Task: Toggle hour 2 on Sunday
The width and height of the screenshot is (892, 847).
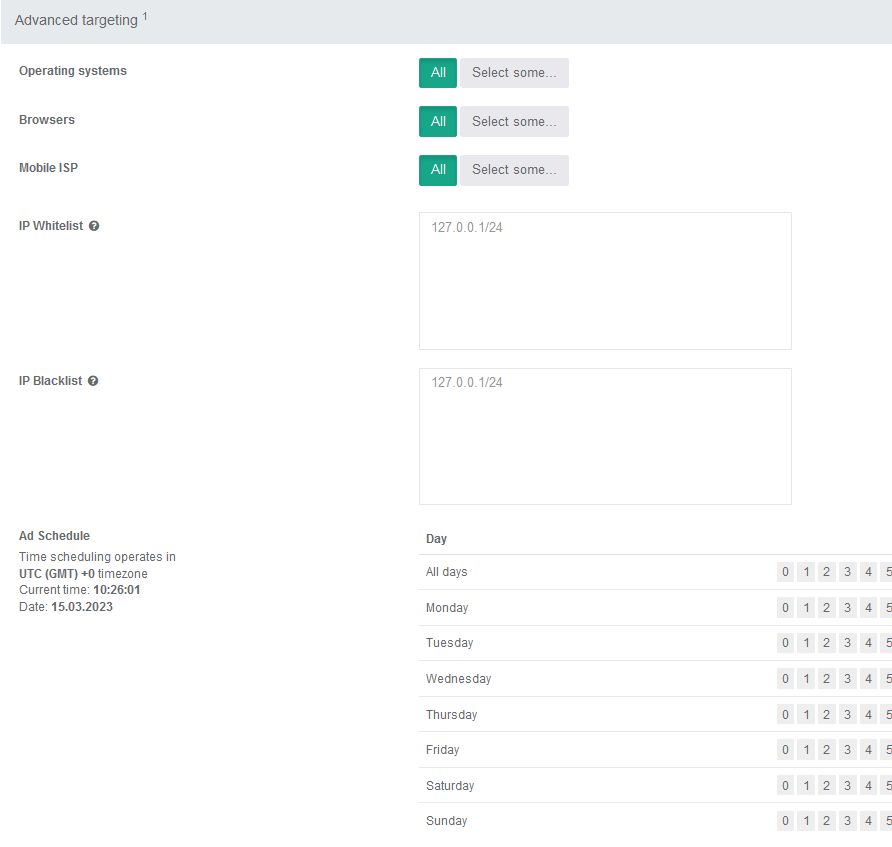Action: pyautogui.click(x=826, y=821)
